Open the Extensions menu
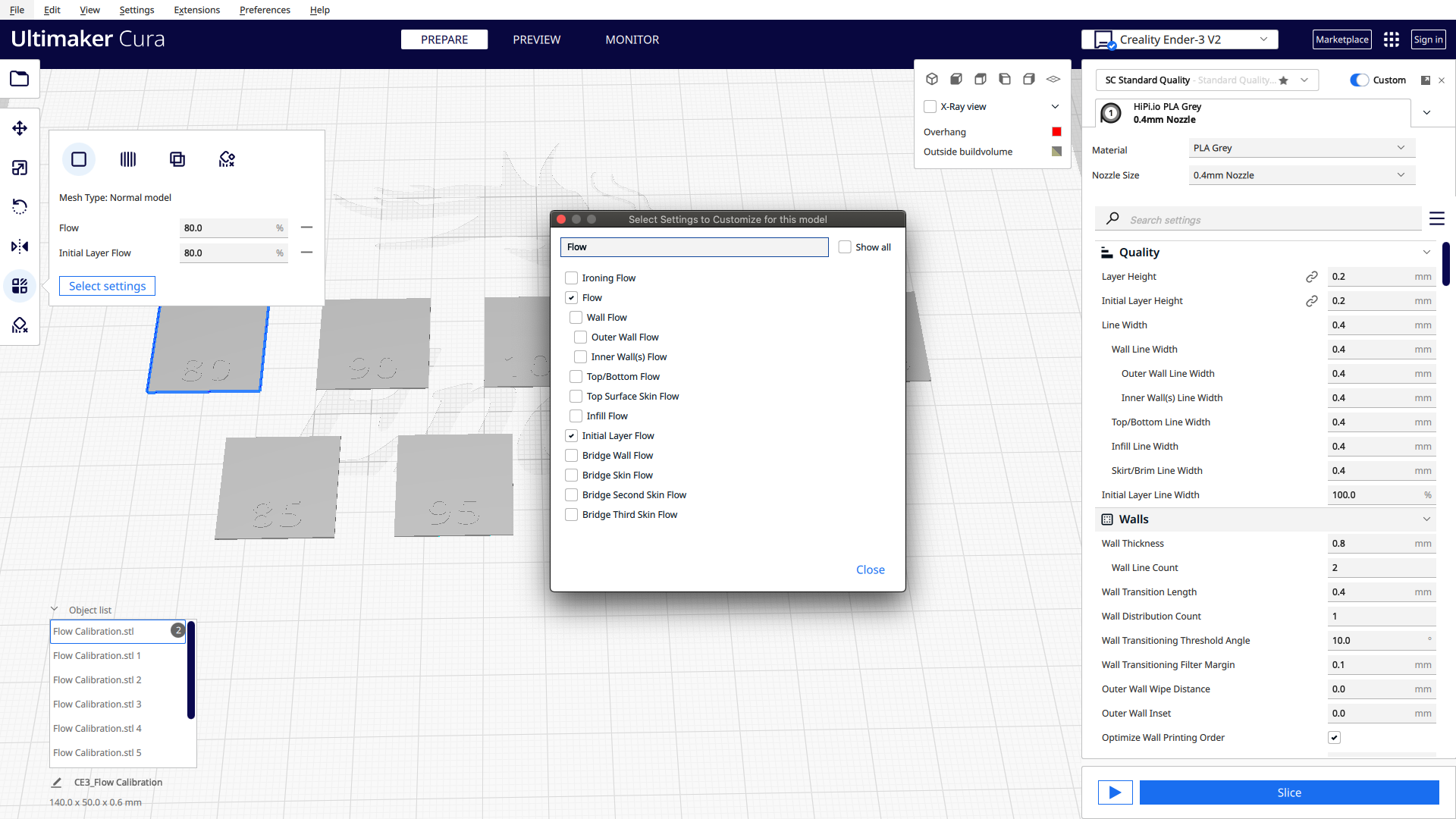 click(196, 10)
